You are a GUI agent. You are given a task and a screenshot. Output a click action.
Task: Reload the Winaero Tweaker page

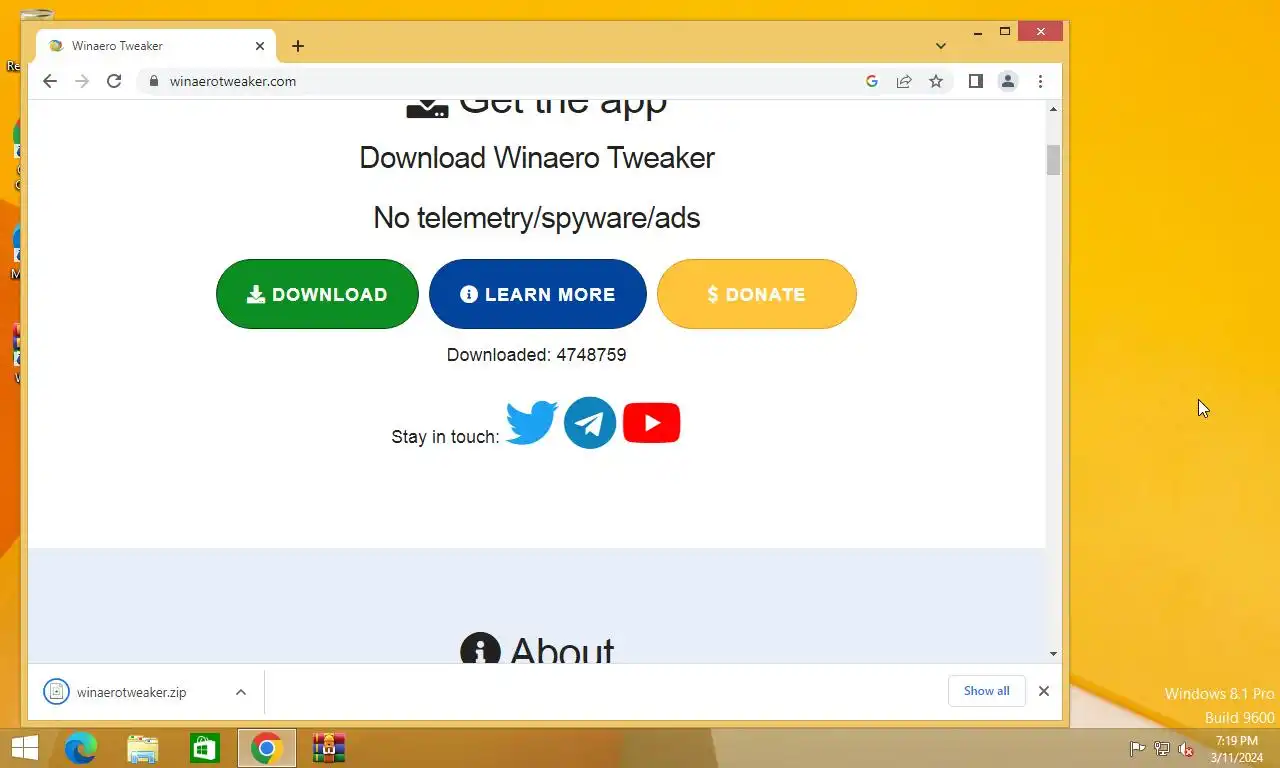(x=114, y=81)
